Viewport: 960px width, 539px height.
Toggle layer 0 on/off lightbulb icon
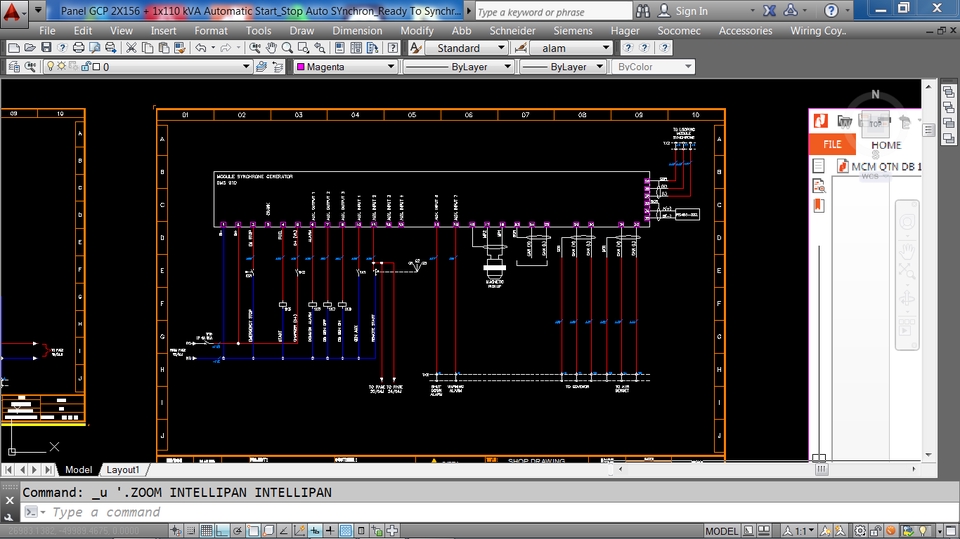[50, 66]
